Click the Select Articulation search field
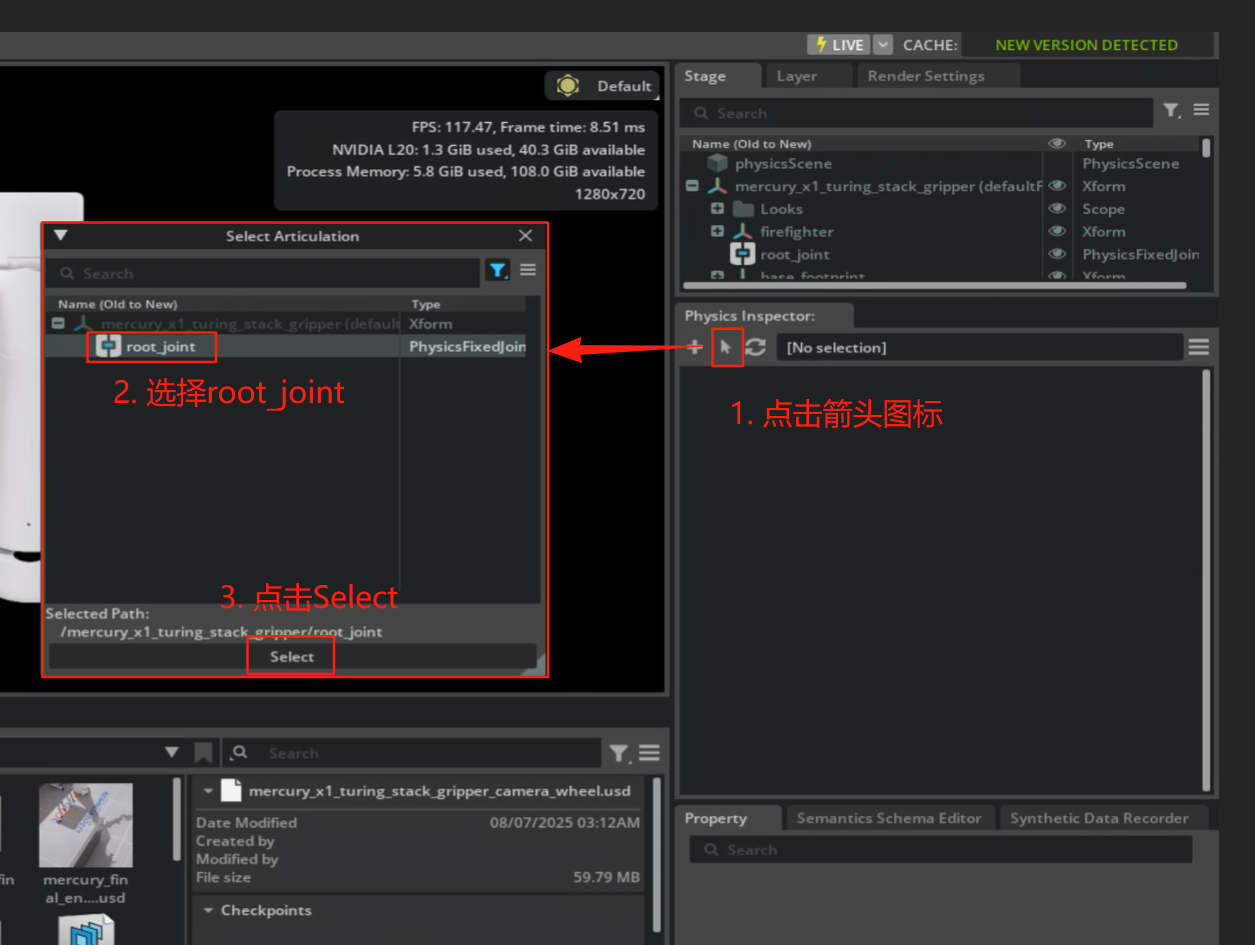The height and width of the screenshot is (945, 1255). [264, 273]
